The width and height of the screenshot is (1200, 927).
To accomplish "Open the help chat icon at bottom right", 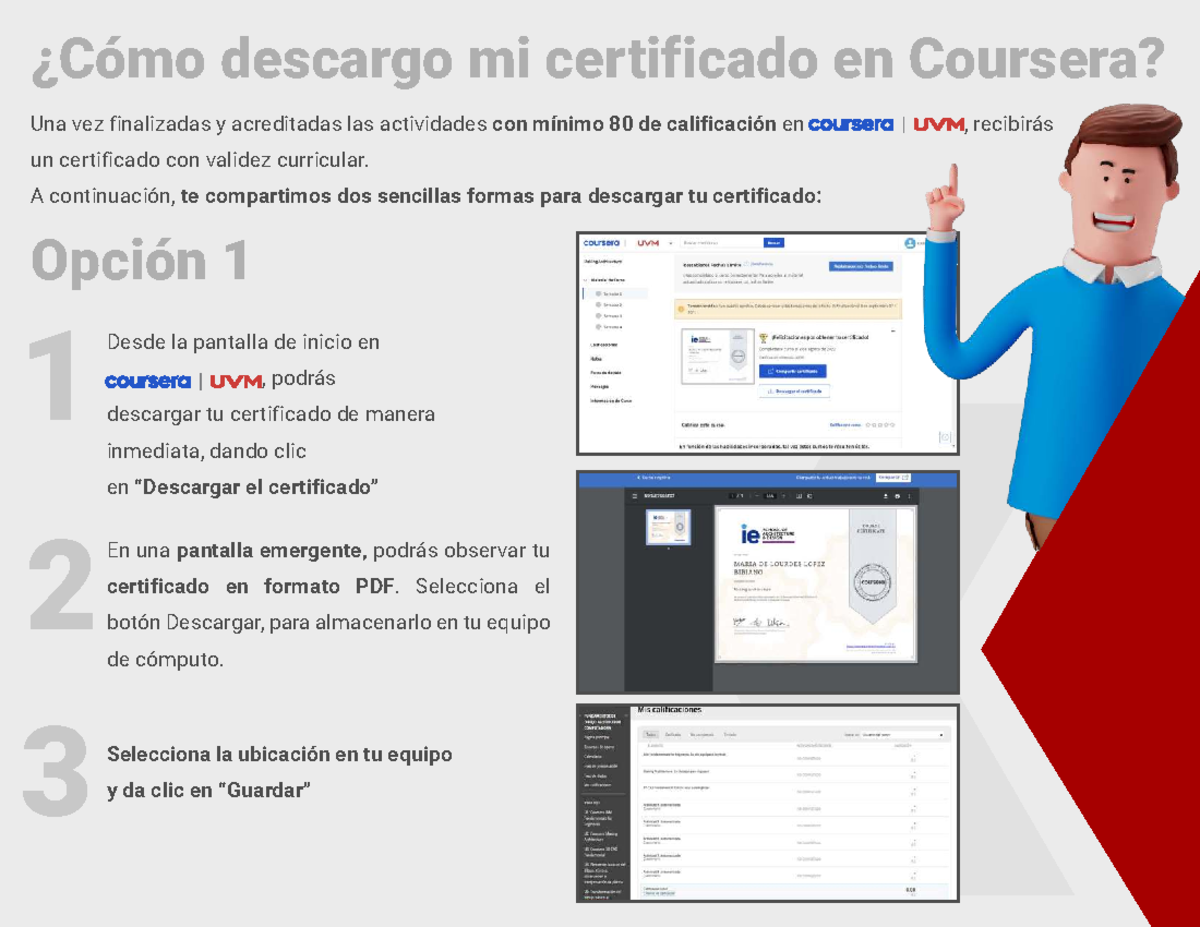I will click(944, 437).
